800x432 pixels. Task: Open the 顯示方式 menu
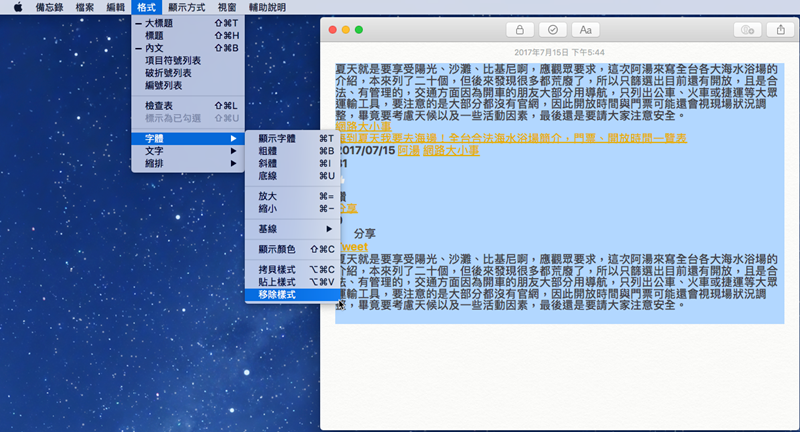click(x=187, y=7)
